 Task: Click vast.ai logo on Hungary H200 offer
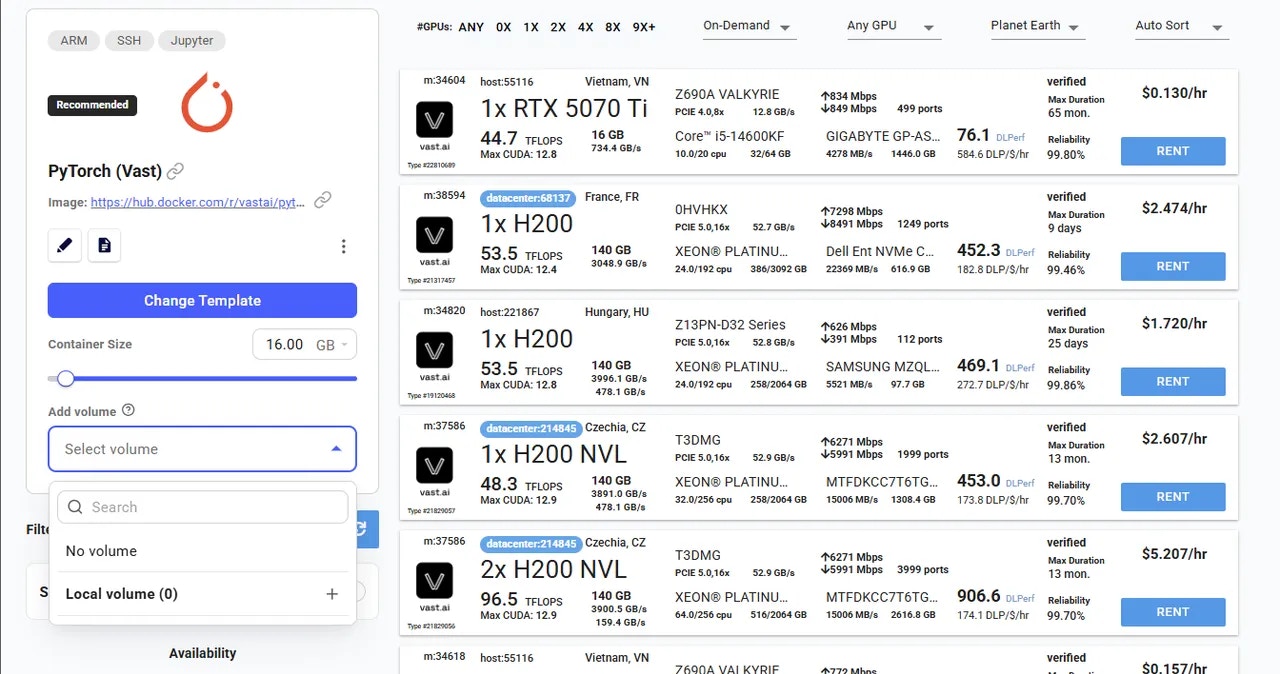(x=434, y=350)
